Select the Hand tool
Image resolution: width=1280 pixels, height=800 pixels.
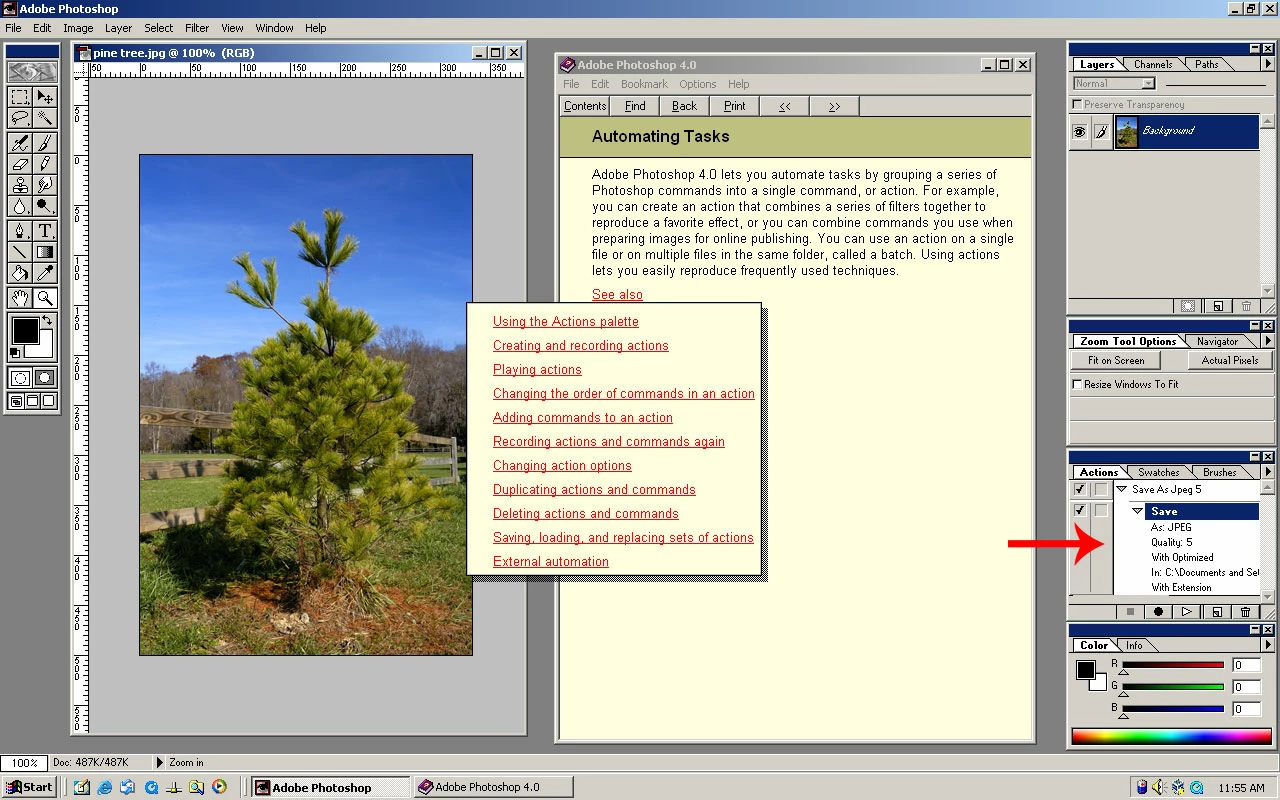click(20, 298)
